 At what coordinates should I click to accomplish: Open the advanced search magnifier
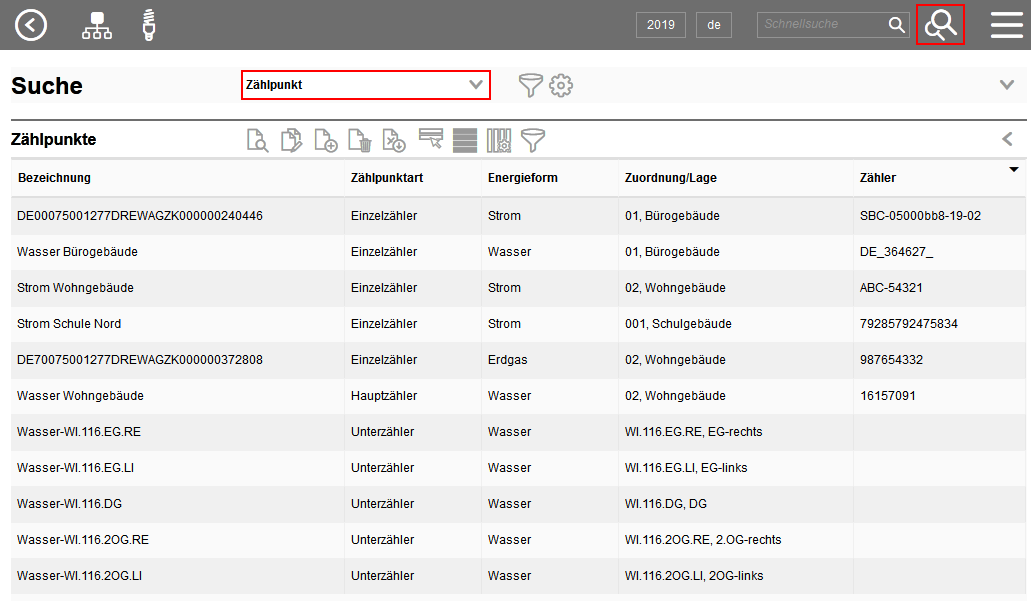[940, 25]
